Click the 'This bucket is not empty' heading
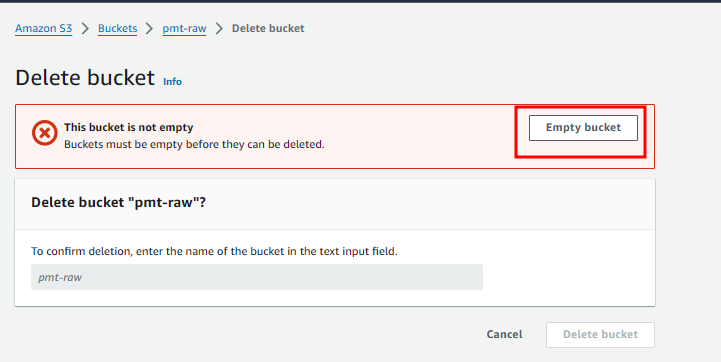Image resolution: width=721 pixels, height=362 pixels. pyautogui.click(x=129, y=127)
